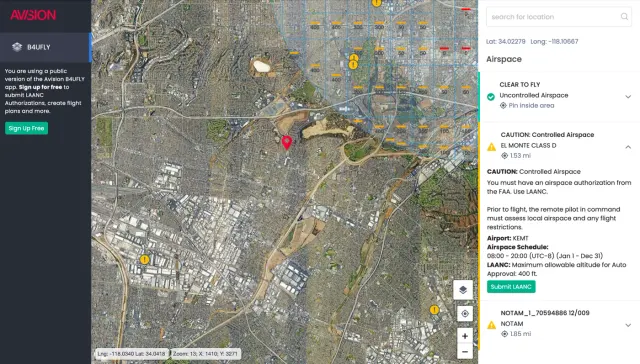
Task: Submit LAANC authorization request
Action: (511, 286)
